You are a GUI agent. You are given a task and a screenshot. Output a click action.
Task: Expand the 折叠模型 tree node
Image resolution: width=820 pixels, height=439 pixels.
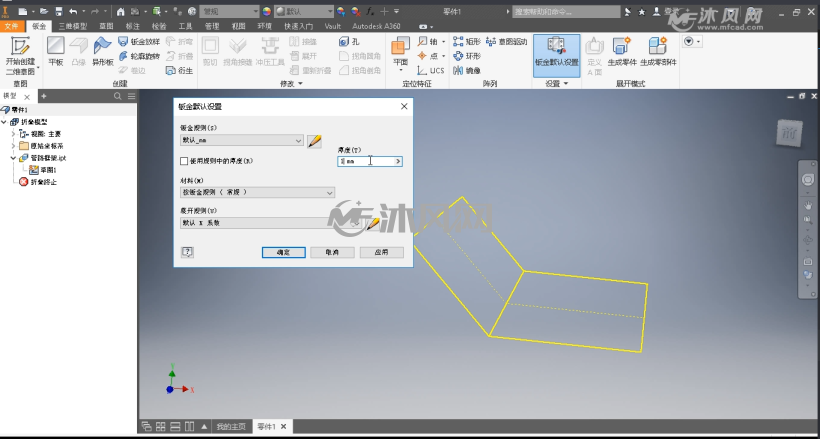click(x=4, y=122)
